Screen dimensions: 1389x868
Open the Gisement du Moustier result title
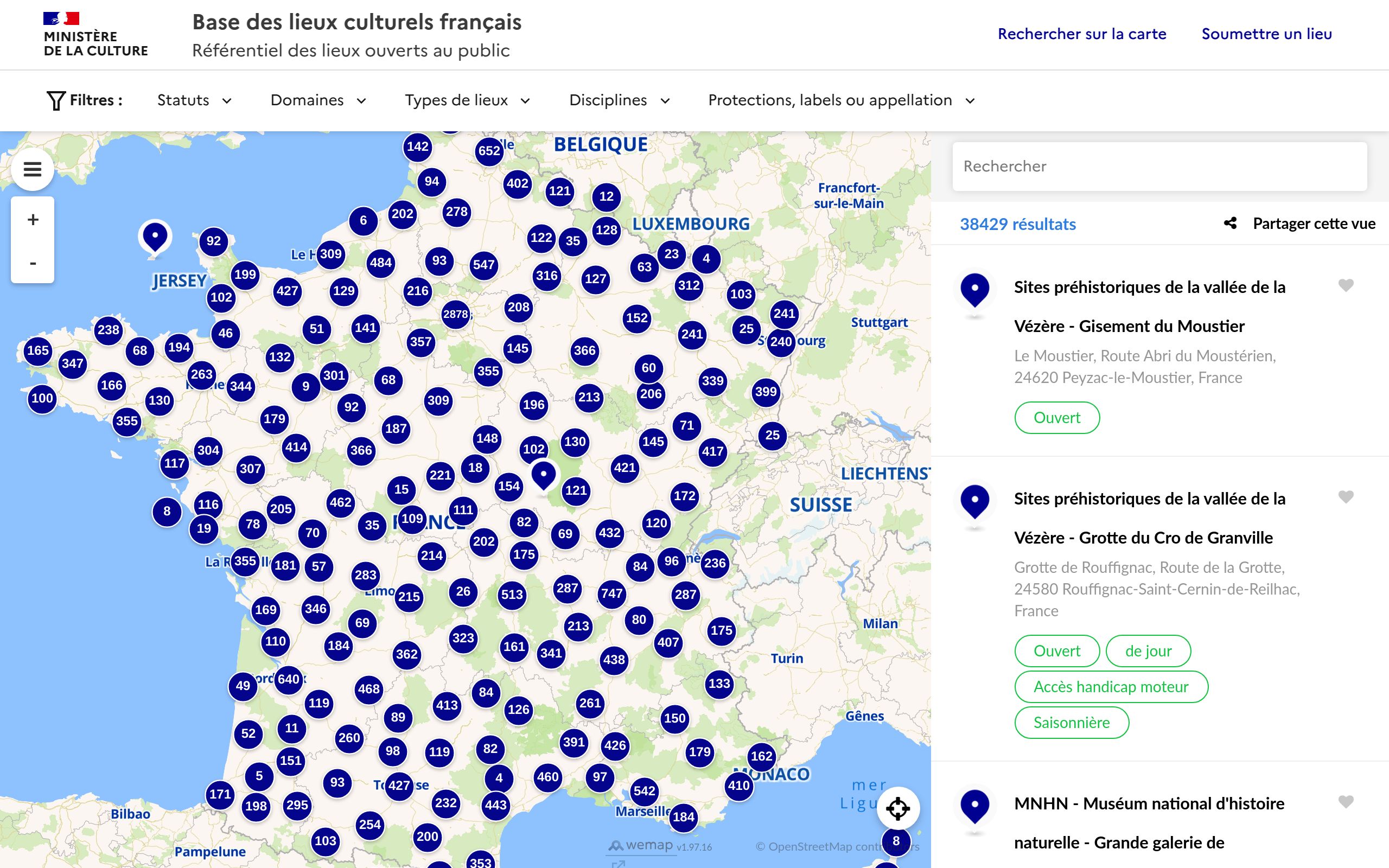pyautogui.click(x=1150, y=307)
